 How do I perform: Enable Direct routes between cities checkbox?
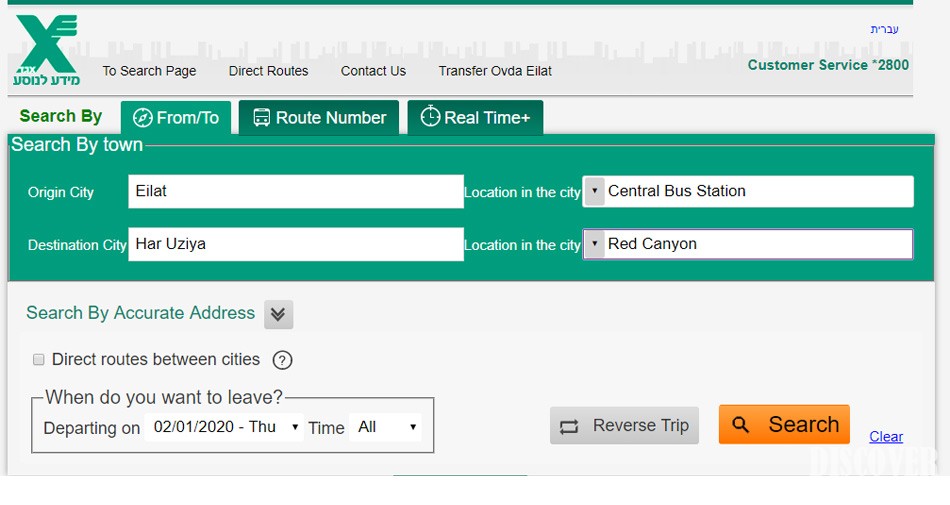coord(39,360)
